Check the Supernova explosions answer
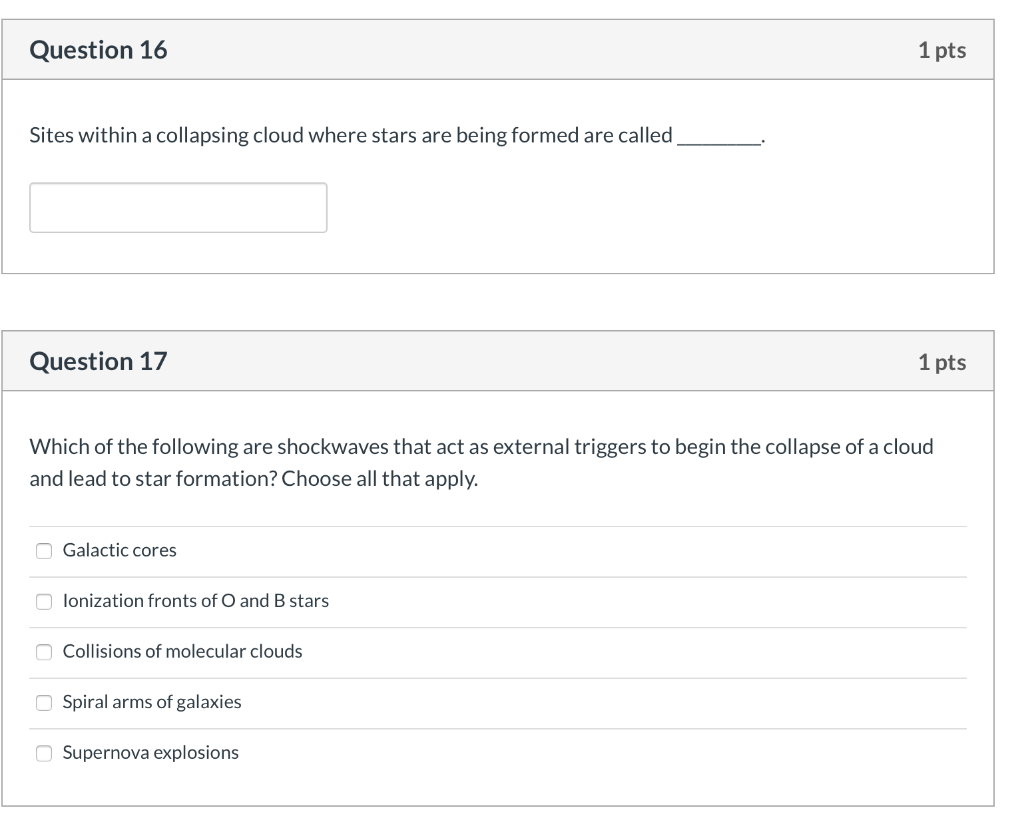 coord(44,752)
